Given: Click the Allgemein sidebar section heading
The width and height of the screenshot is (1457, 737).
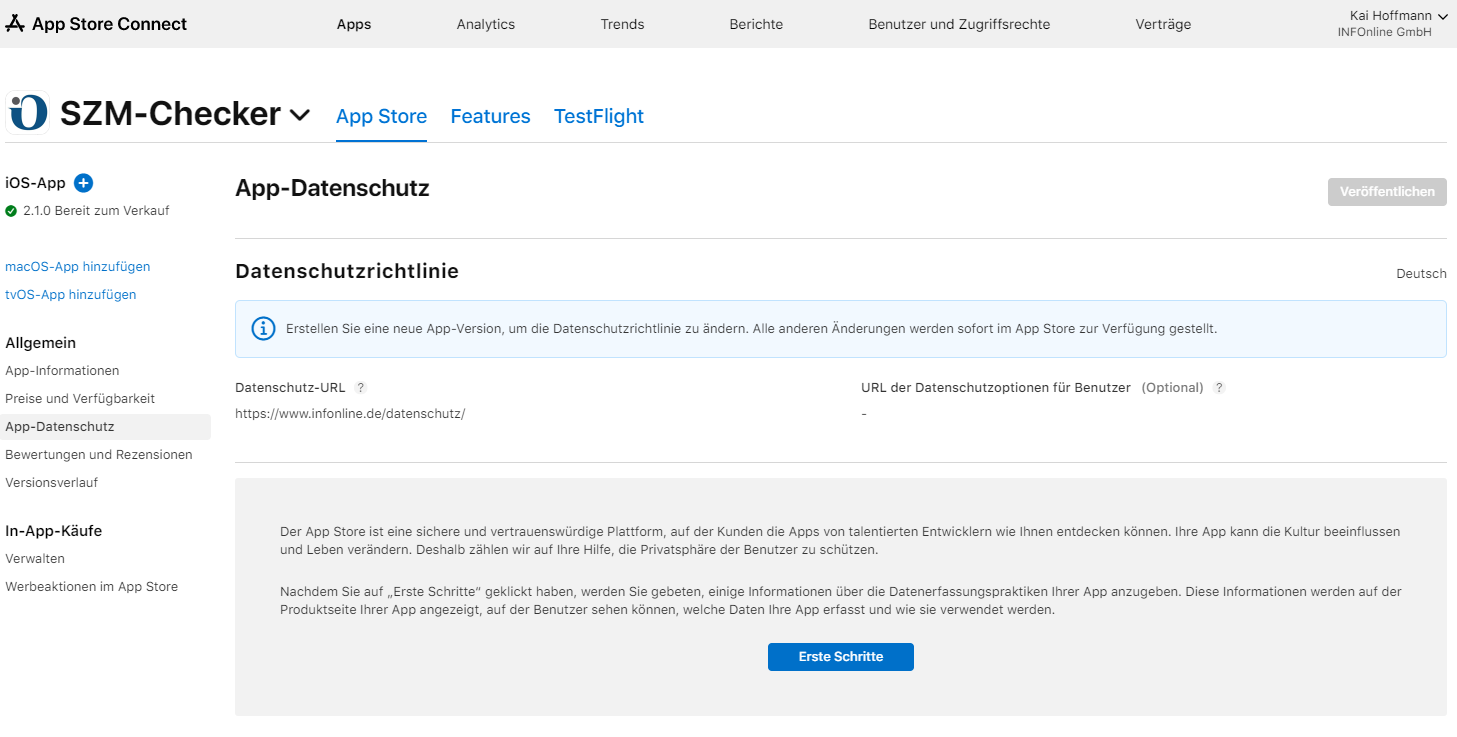Looking at the screenshot, I should tap(41, 343).
